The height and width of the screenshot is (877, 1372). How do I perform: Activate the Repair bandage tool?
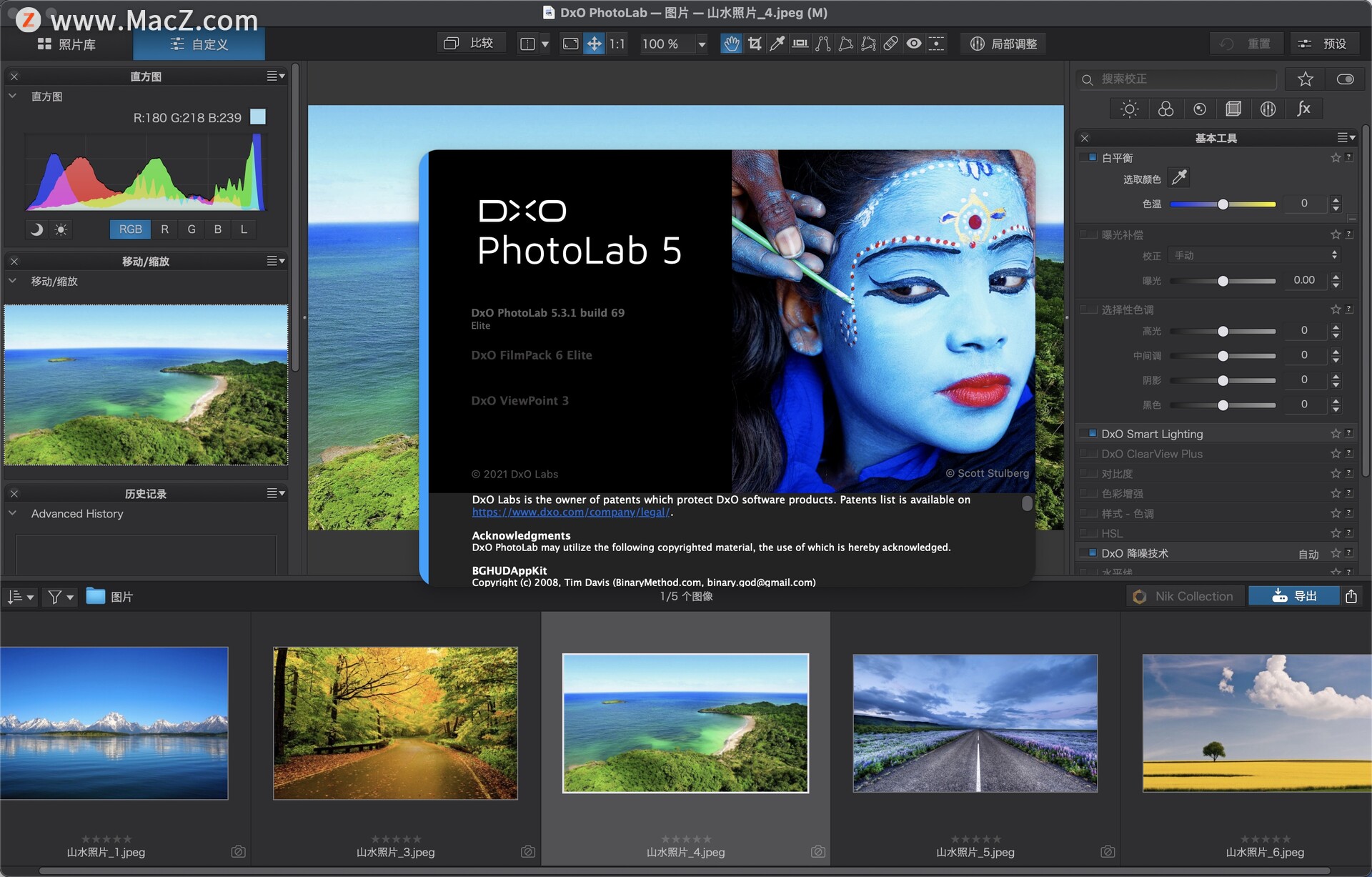click(x=891, y=44)
